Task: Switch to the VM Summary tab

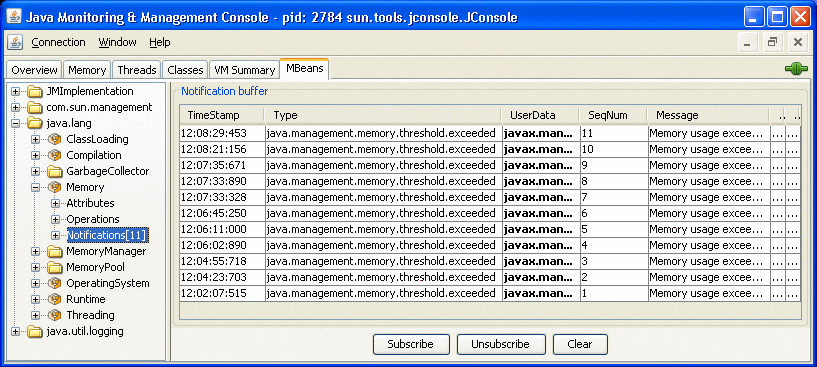Action: tap(244, 70)
